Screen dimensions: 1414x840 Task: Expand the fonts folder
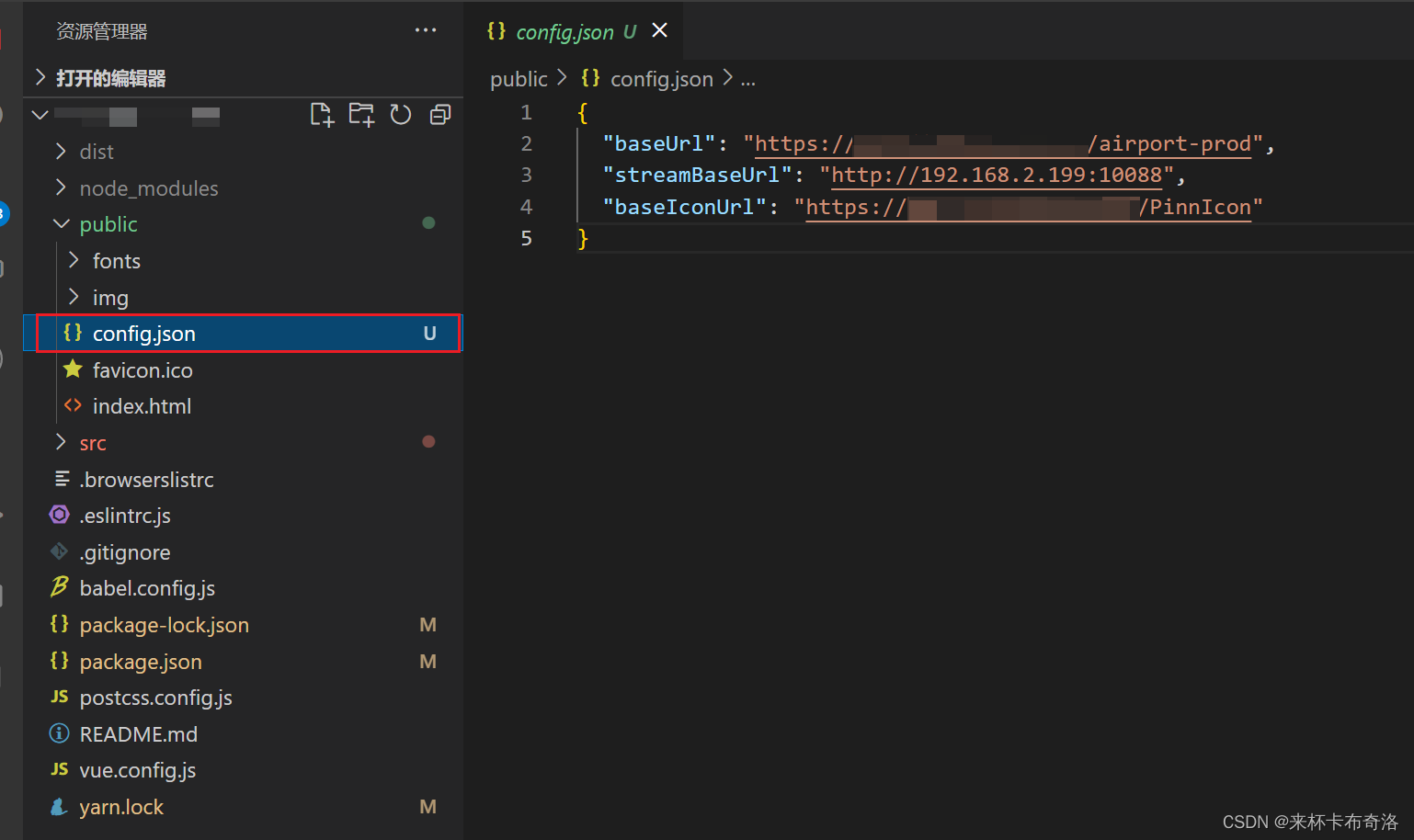[243, 261]
